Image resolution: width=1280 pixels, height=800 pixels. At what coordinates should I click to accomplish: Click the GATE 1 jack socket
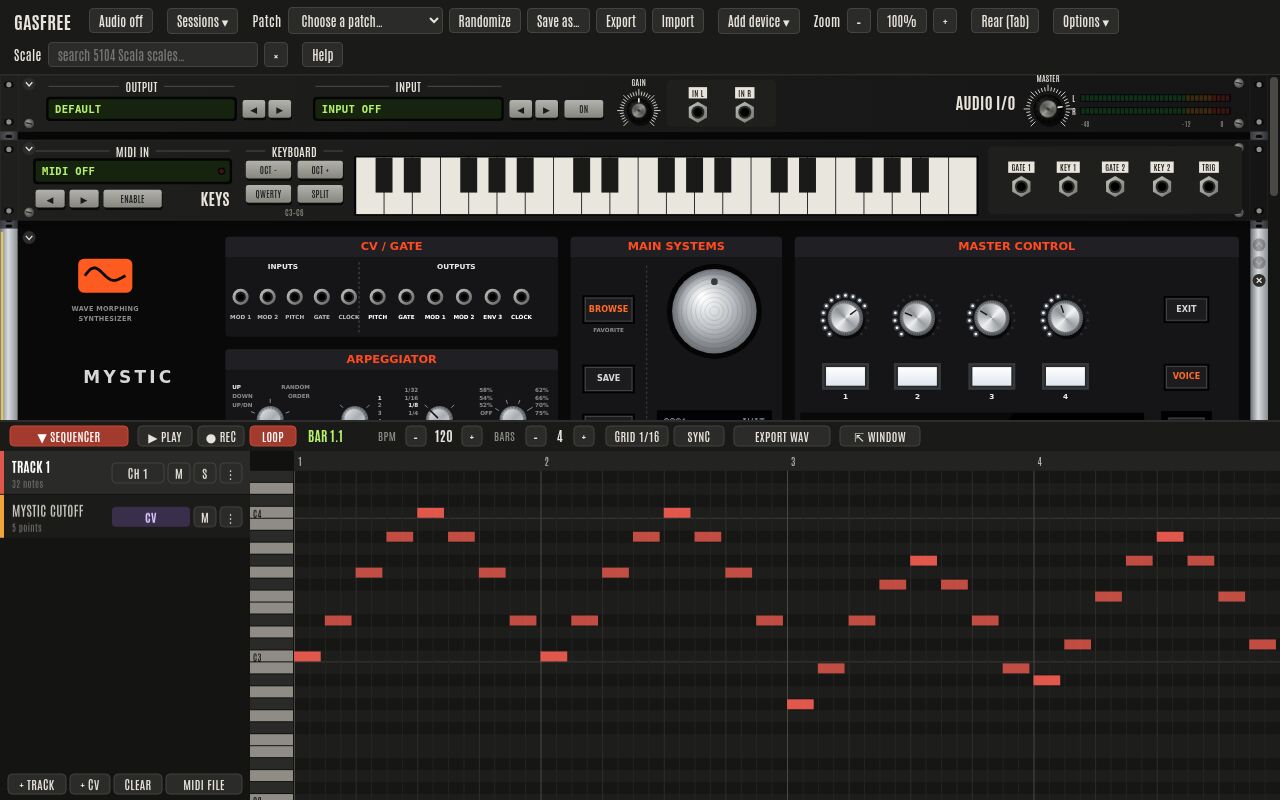(x=1021, y=186)
